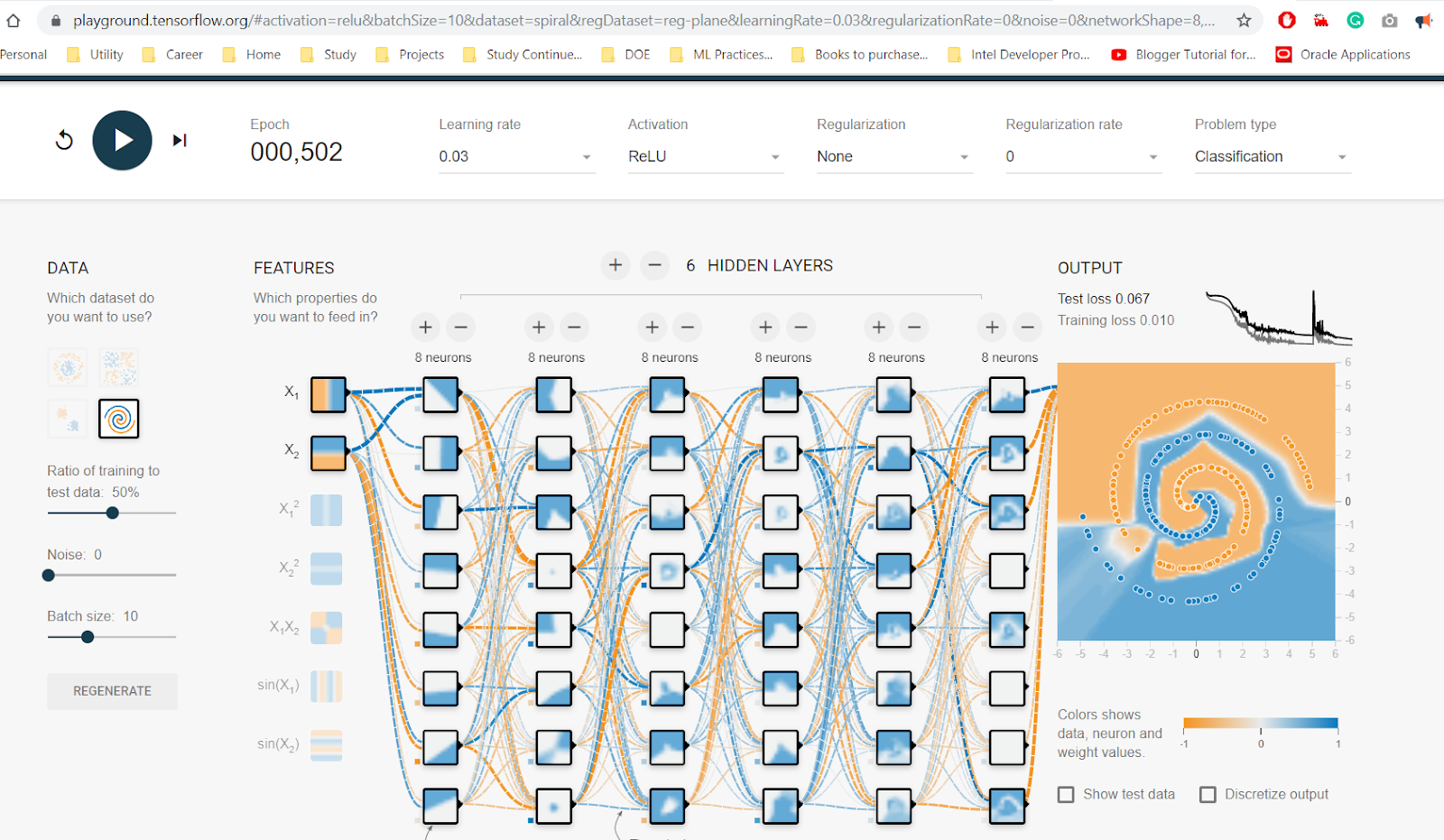This screenshot has width=1444, height=840.
Task: Enable Show test data
Action: pyautogui.click(x=1065, y=794)
